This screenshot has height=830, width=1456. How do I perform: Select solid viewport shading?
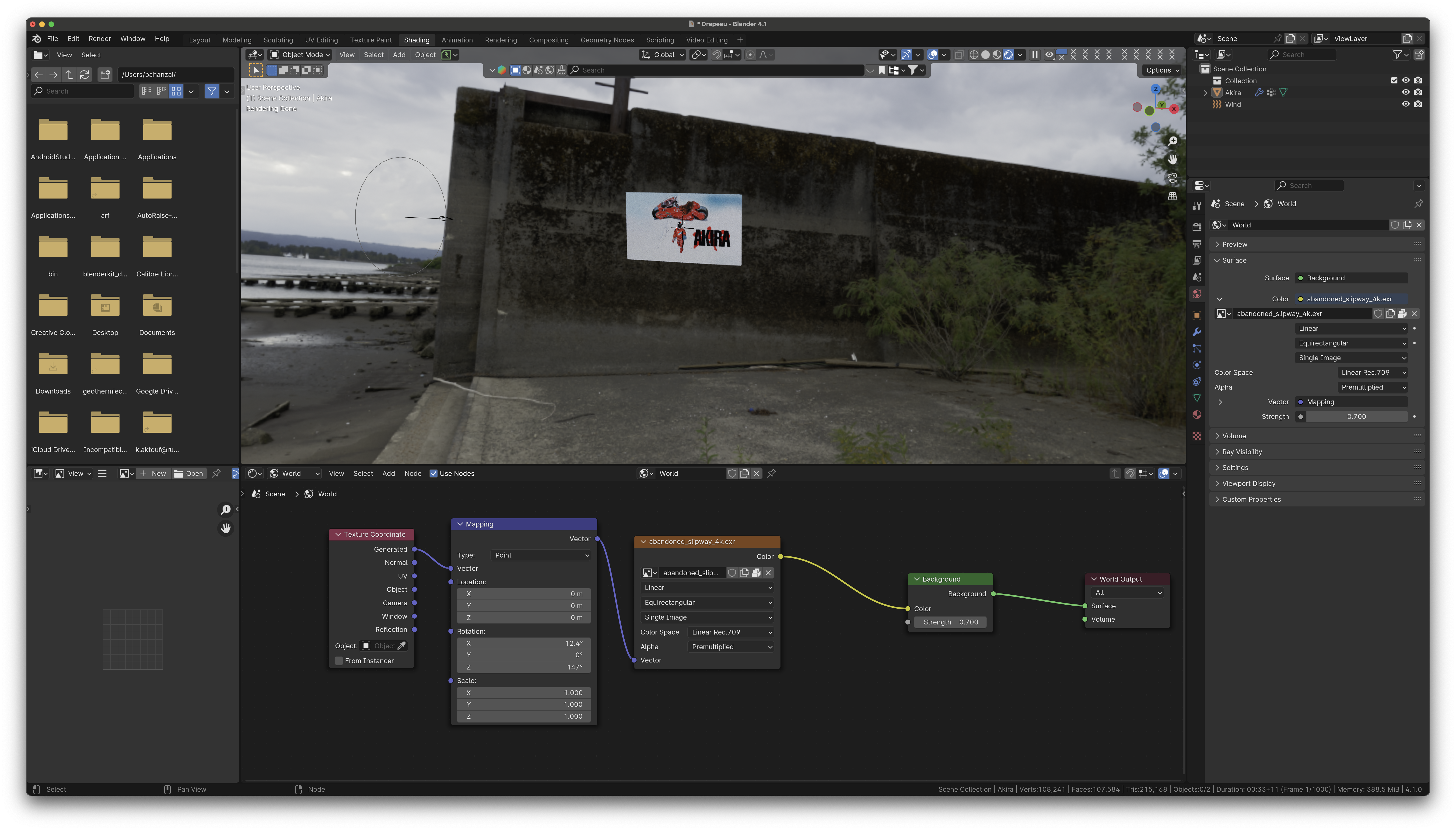click(985, 55)
